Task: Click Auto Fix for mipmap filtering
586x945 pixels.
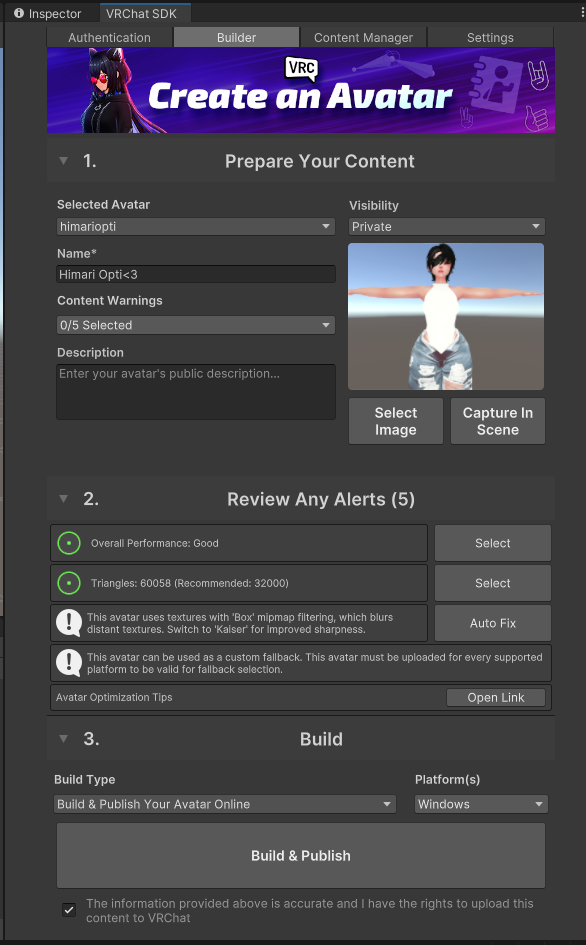Action: pyautogui.click(x=493, y=623)
